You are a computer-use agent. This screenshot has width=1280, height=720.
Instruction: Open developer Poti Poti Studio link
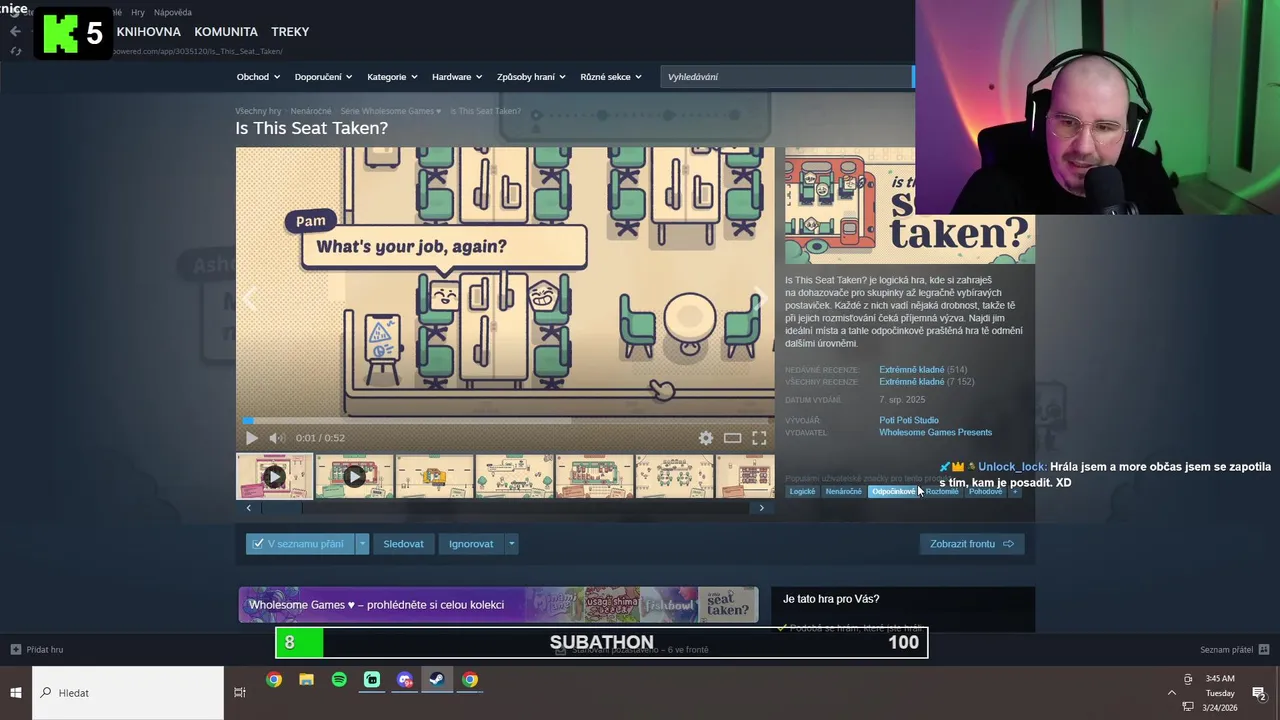pos(909,421)
